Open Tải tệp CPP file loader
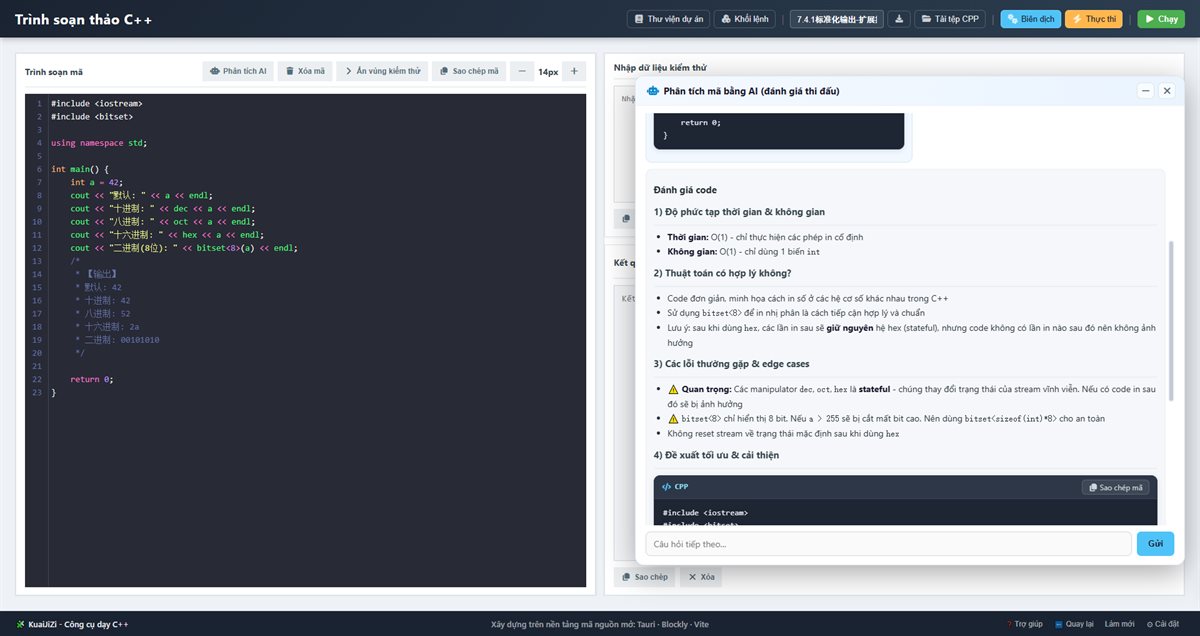 pyautogui.click(x=951, y=19)
